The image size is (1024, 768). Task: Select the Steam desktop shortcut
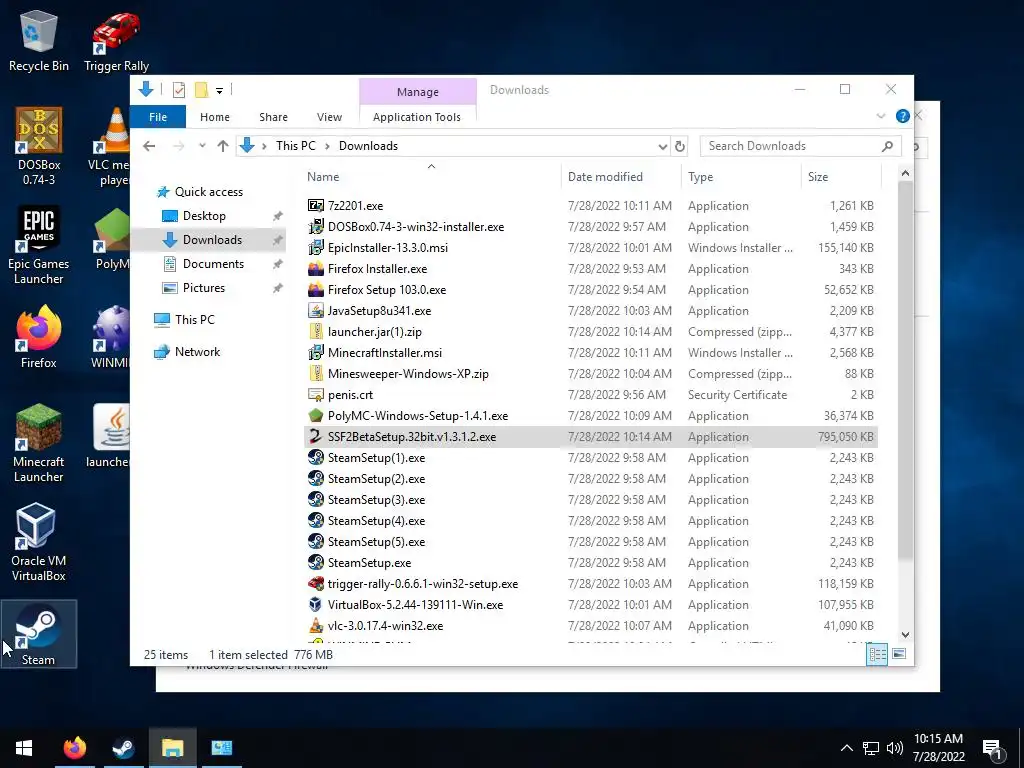tap(39, 634)
